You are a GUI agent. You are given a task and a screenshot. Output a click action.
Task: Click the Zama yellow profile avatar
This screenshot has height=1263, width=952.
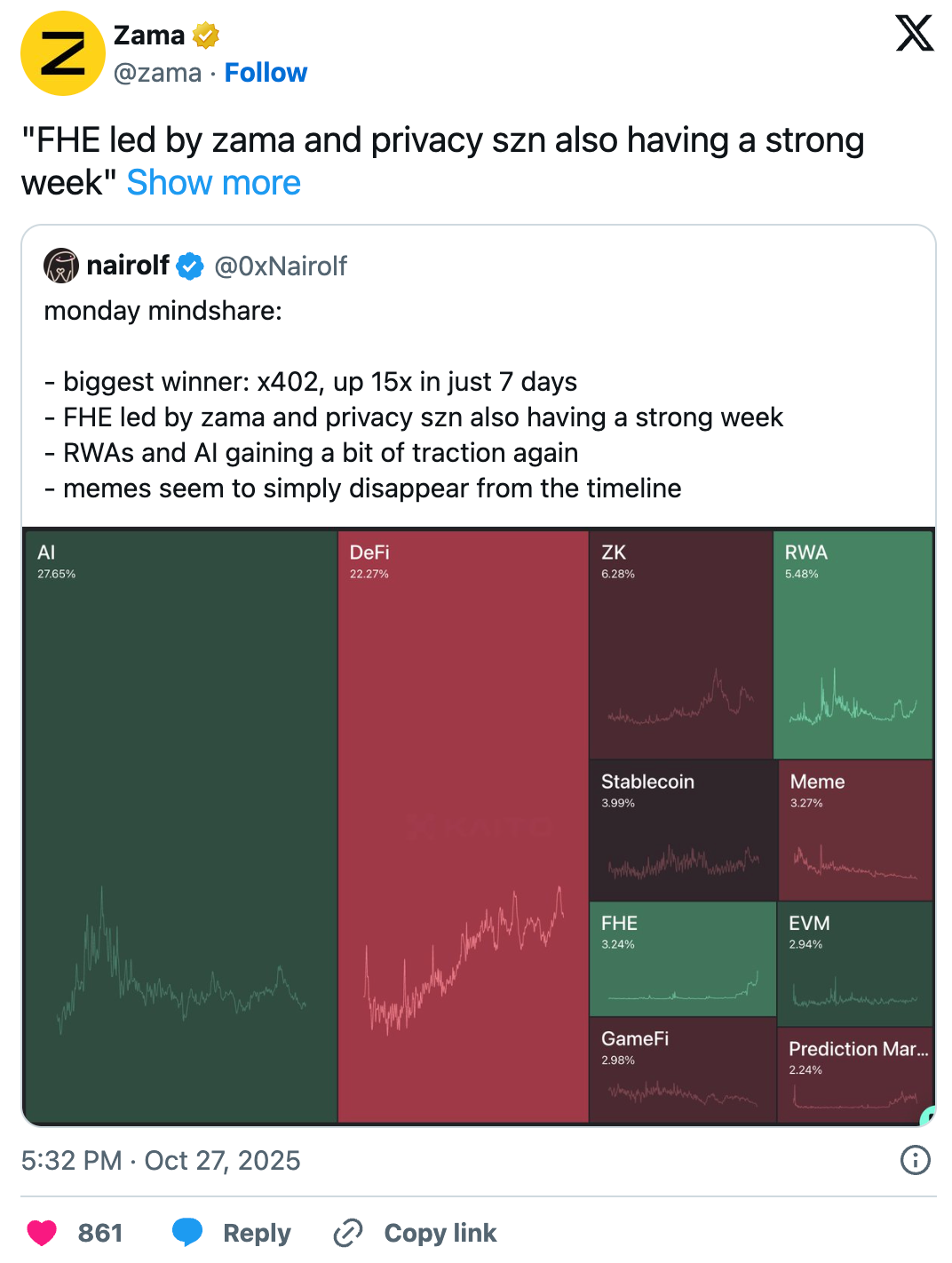pyautogui.click(x=62, y=53)
